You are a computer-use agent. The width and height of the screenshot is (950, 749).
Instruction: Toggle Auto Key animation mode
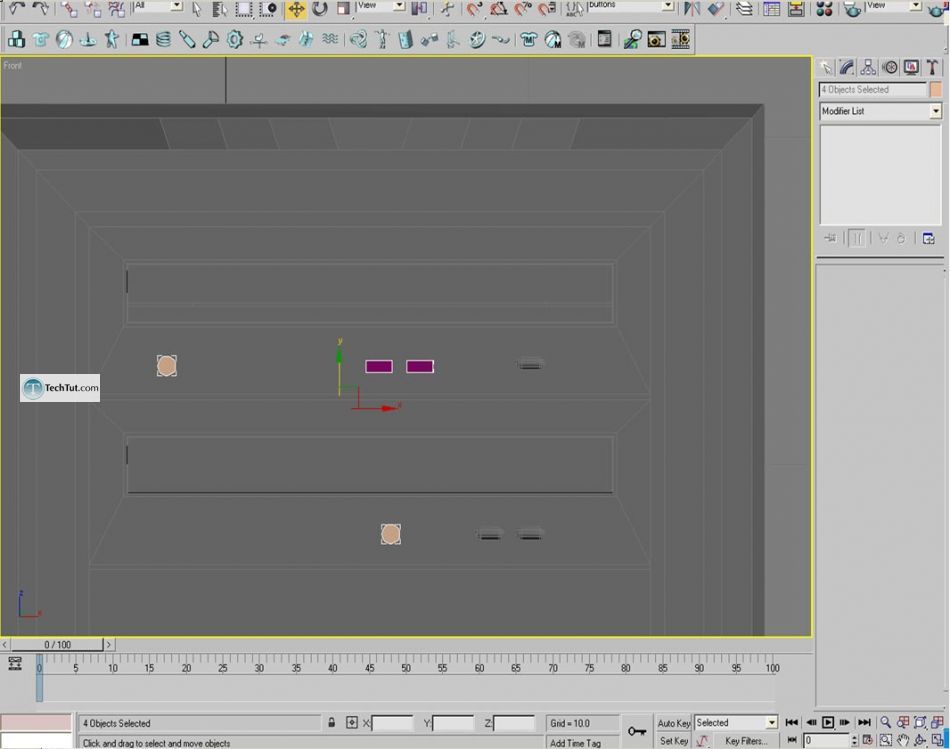click(673, 723)
